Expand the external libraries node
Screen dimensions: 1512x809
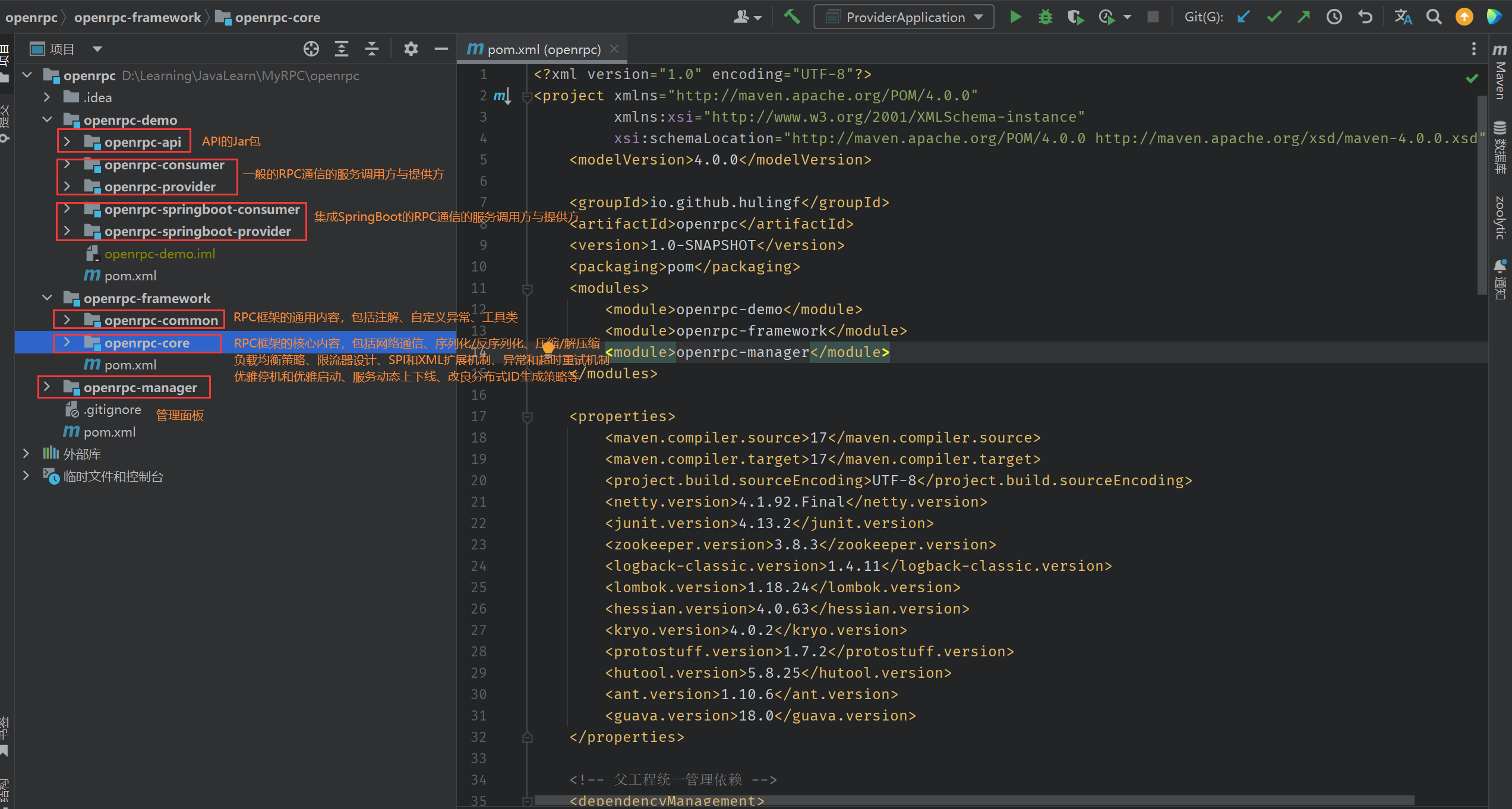tap(26, 454)
